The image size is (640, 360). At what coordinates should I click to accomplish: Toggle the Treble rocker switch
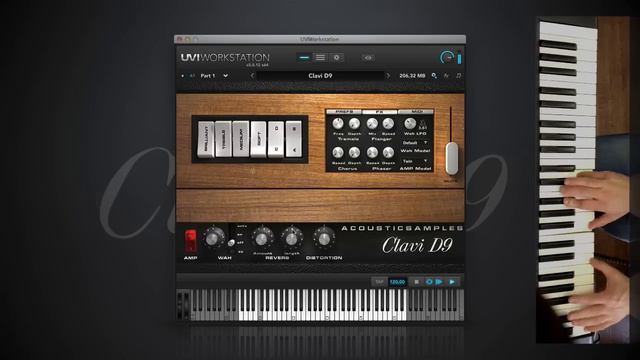coord(223,139)
